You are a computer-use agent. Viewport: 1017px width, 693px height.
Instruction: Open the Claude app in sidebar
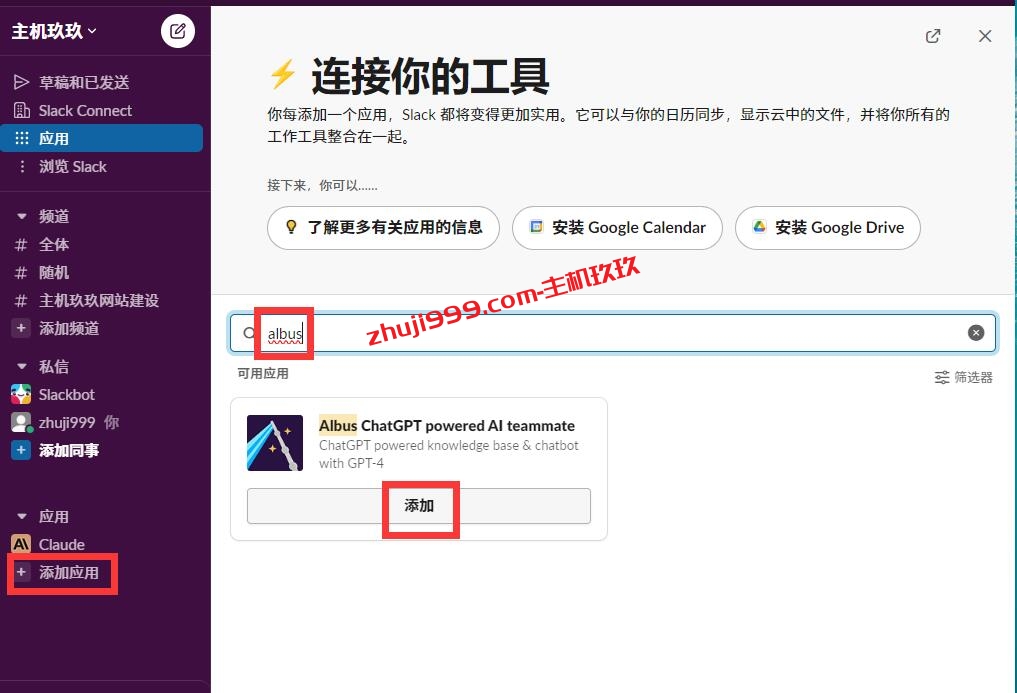62,544
